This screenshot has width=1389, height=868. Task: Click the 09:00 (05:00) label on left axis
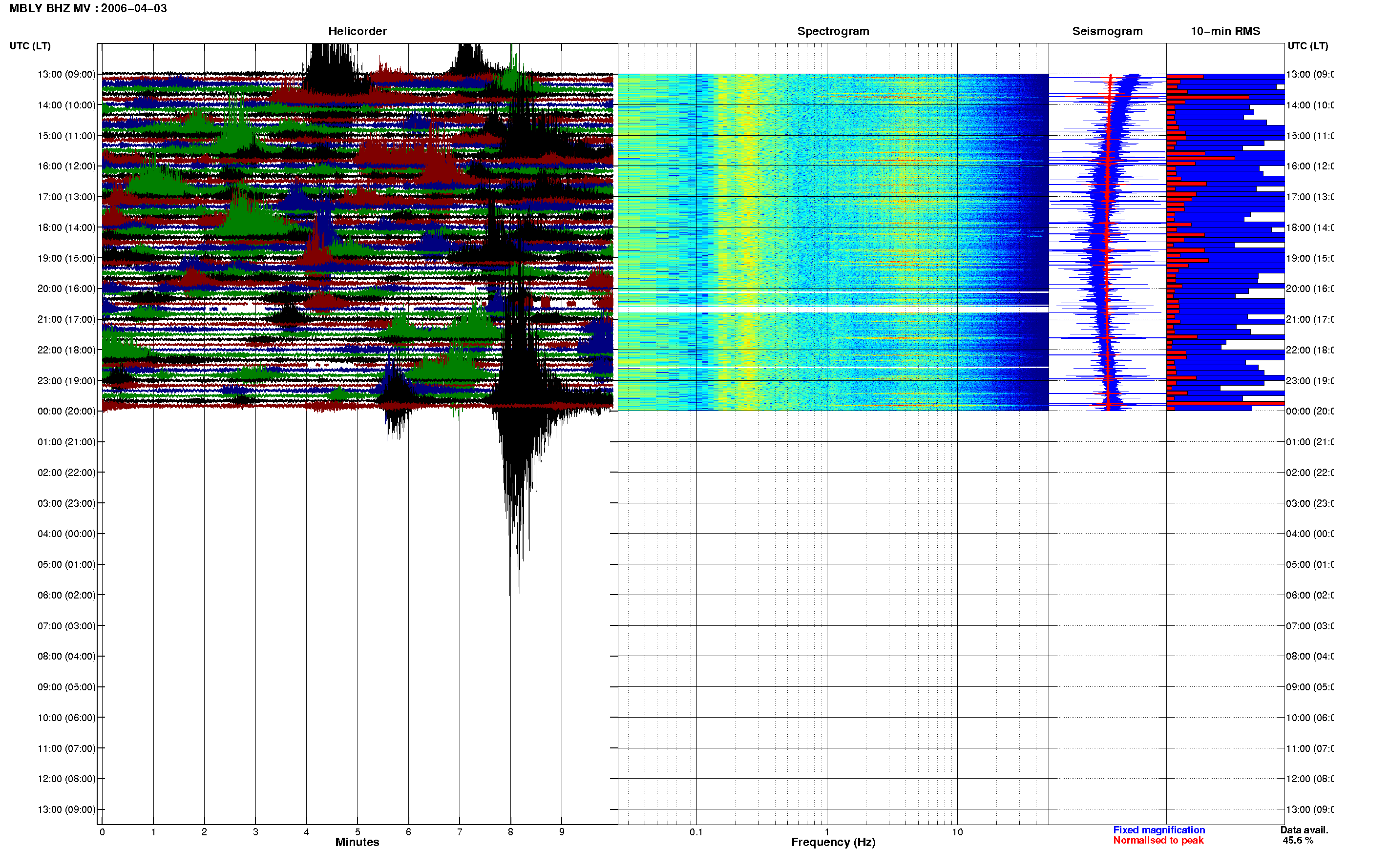66,687
